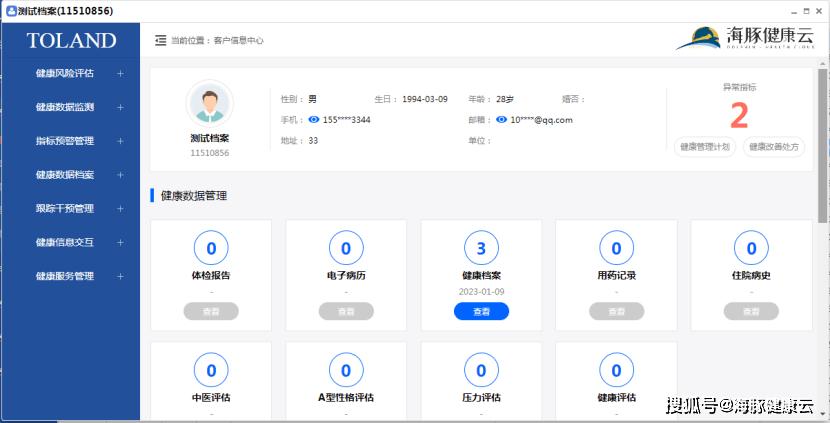The height and width of the screenshot is (423, 830).
Task: Click the count circle above 健康评估
Action: click(x=616, y=370)
